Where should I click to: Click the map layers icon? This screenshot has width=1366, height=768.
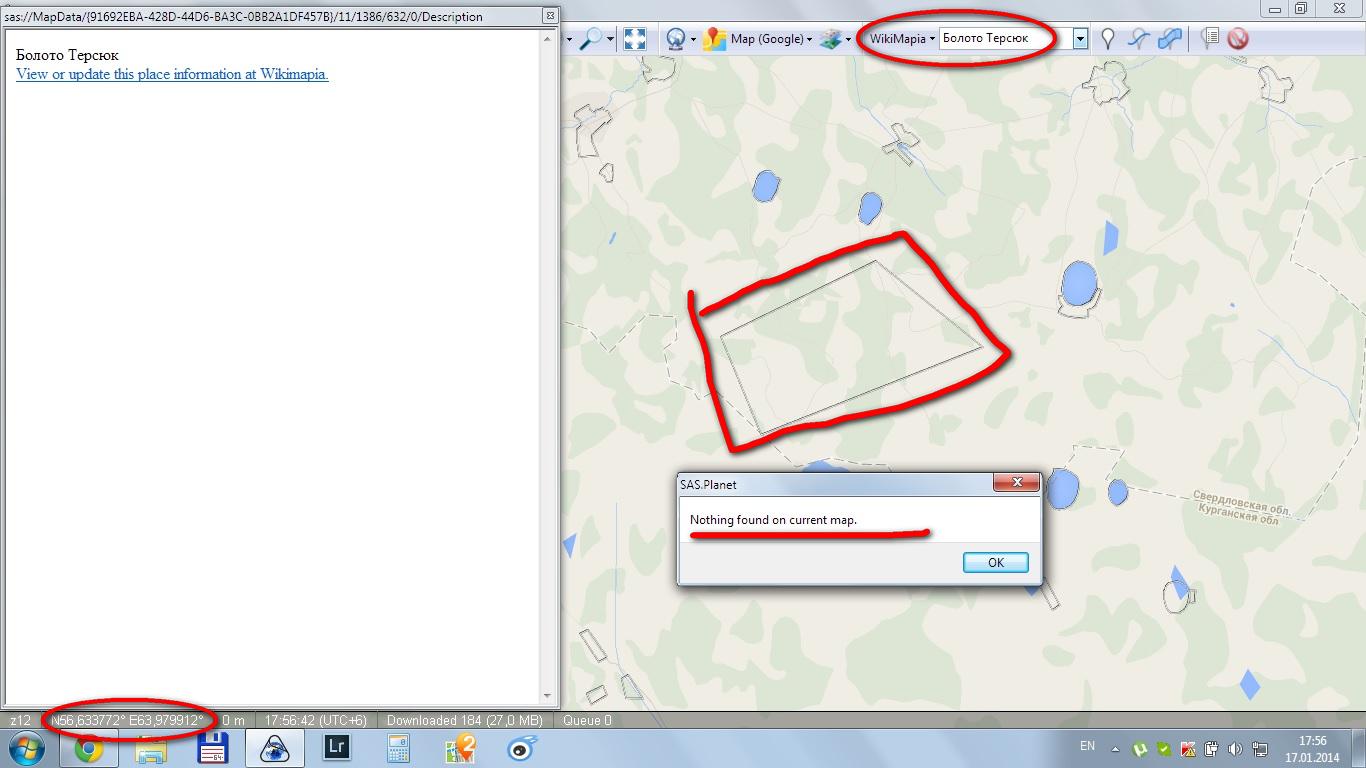click(830, 39)
